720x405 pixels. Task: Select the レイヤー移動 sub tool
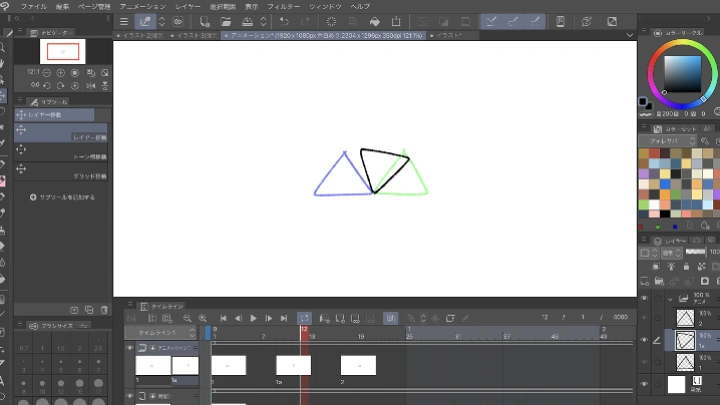[x=61, y=132]
